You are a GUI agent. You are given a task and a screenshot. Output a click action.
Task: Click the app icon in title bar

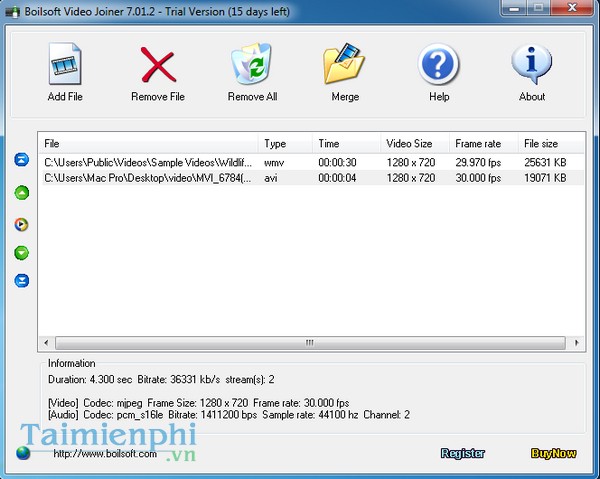click(12, 12)
